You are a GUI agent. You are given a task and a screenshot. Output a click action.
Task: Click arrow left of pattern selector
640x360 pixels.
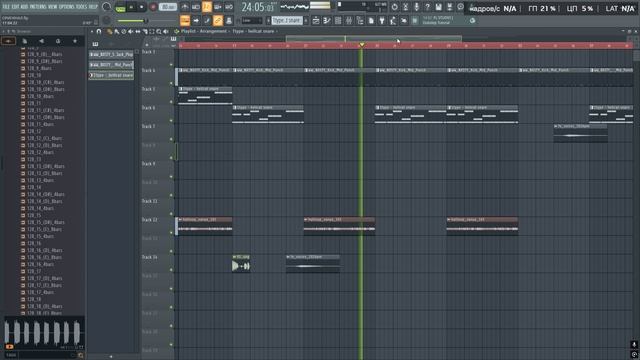(268, 20)
